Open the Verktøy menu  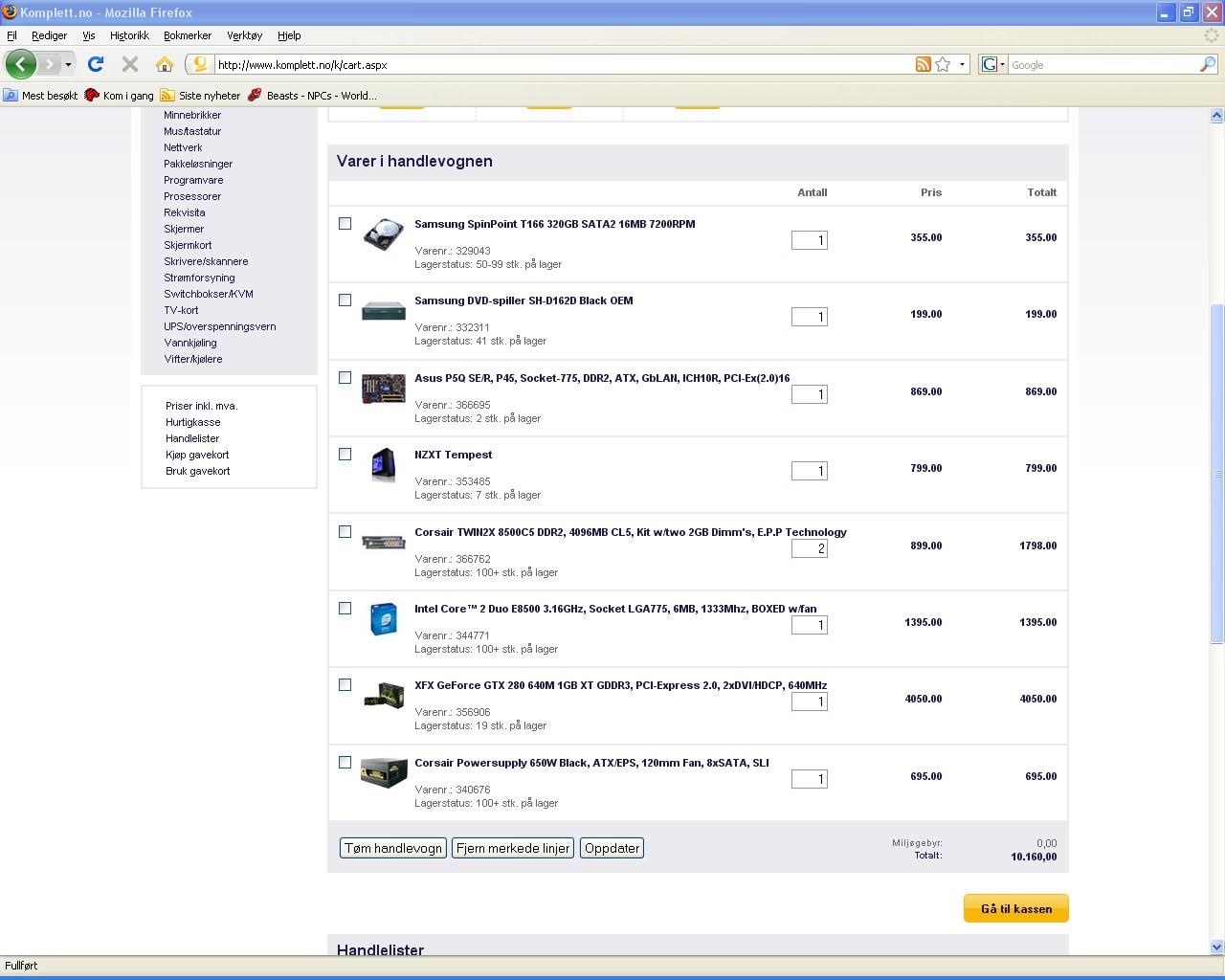(x=244, y=35)
